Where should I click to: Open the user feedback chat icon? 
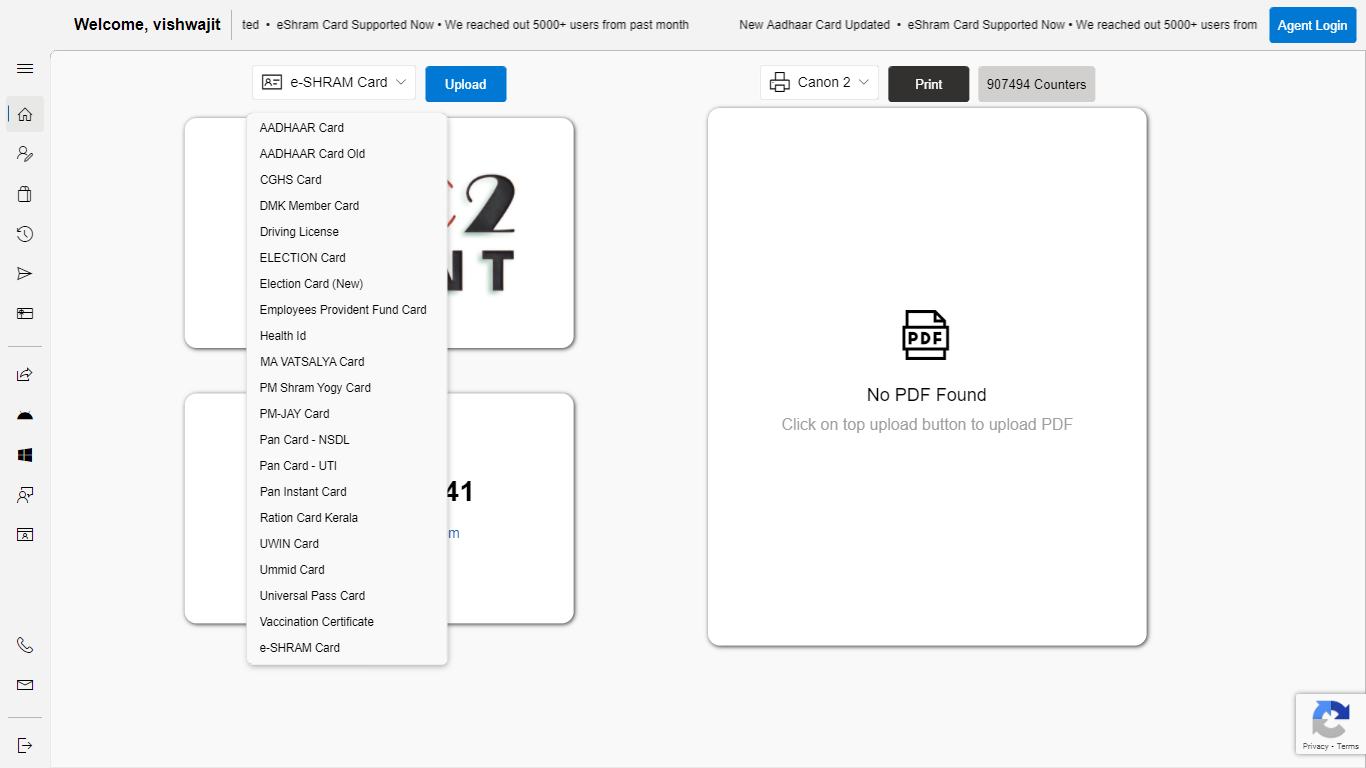[x=25, y=495]
